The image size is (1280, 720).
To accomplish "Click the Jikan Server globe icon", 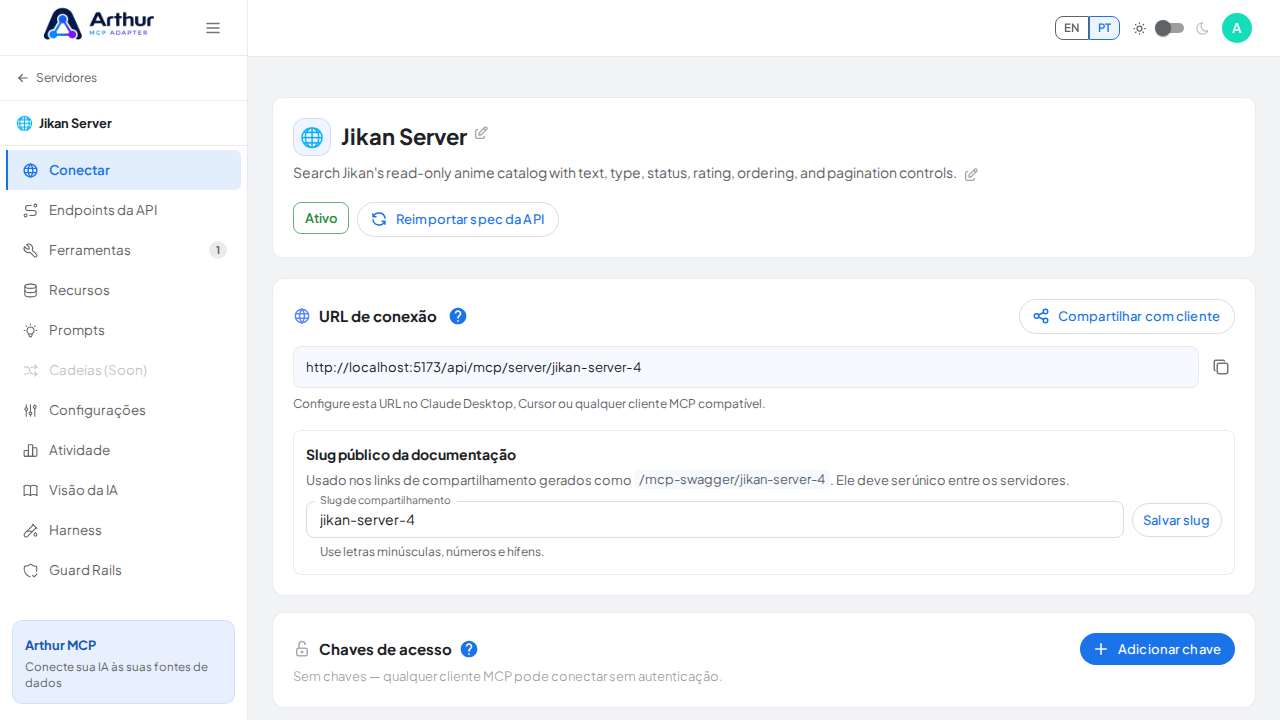I will (x=312, y=137).
